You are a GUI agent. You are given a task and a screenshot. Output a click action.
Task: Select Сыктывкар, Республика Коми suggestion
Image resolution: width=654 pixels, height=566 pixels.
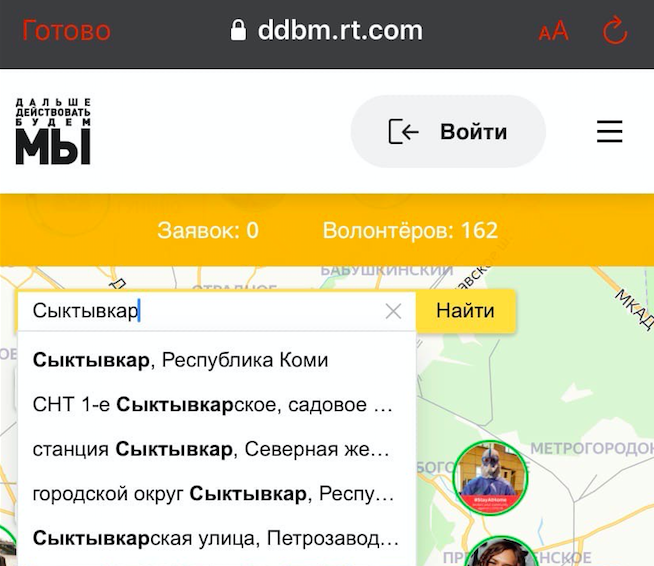181,360
